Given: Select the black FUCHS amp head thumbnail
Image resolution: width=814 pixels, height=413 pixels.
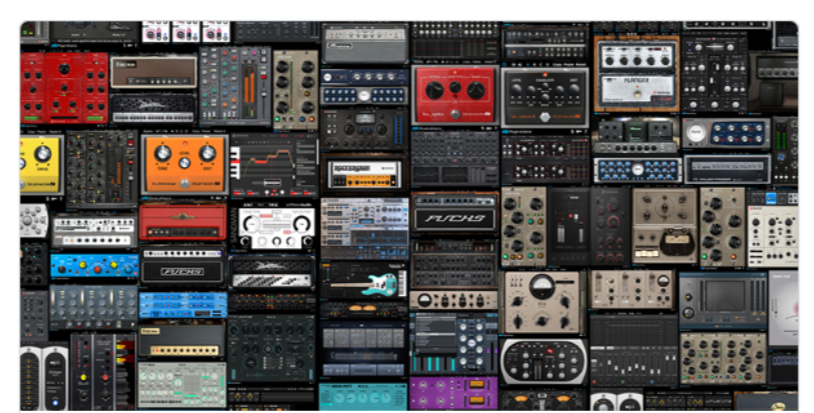Looking at the screenshot, I should [182, 267].
